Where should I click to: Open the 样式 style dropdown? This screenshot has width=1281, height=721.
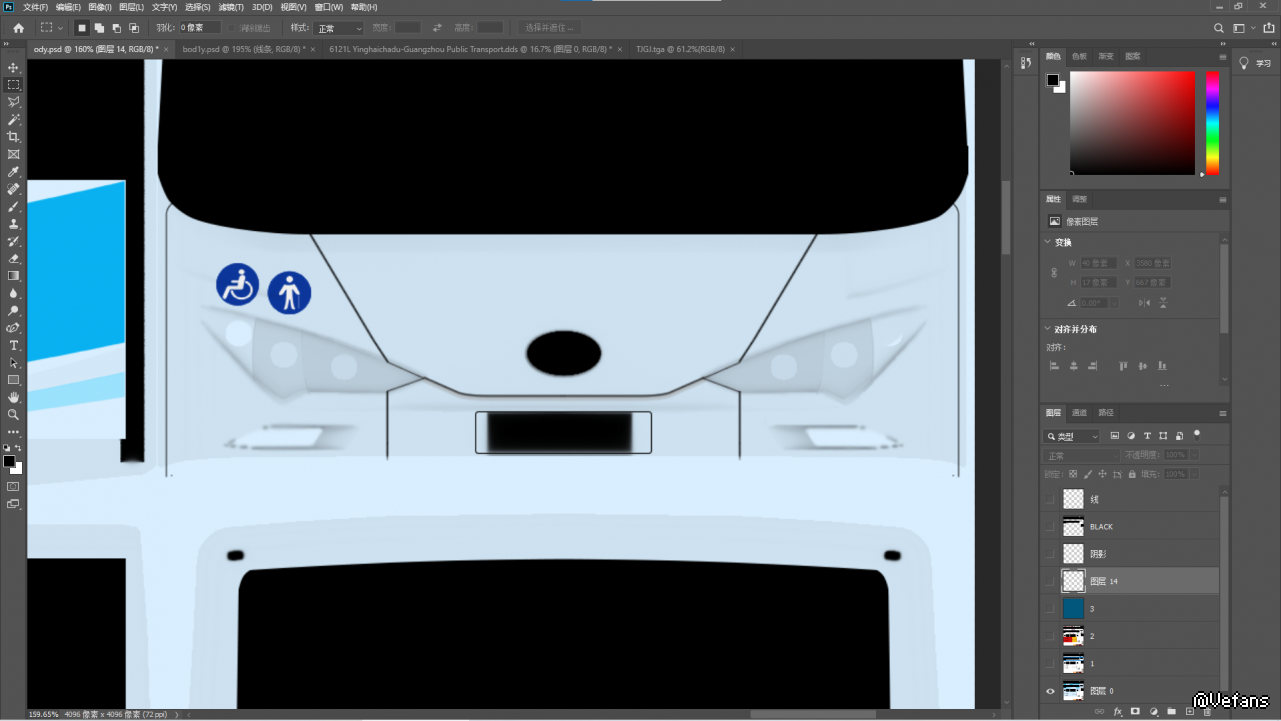(x=339, y=28)
